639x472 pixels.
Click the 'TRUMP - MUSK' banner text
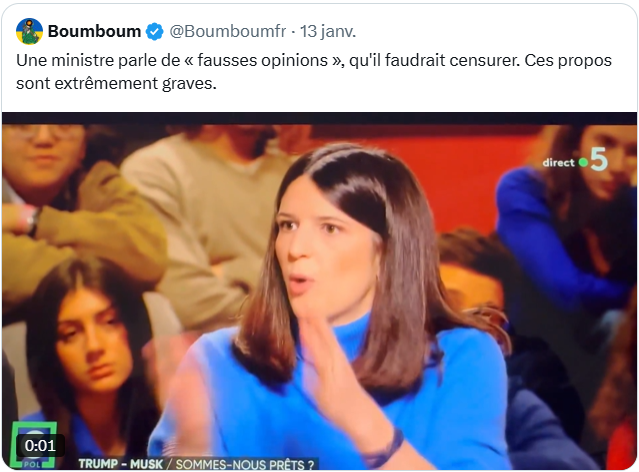pyautogui.click(x=121, y=464)
